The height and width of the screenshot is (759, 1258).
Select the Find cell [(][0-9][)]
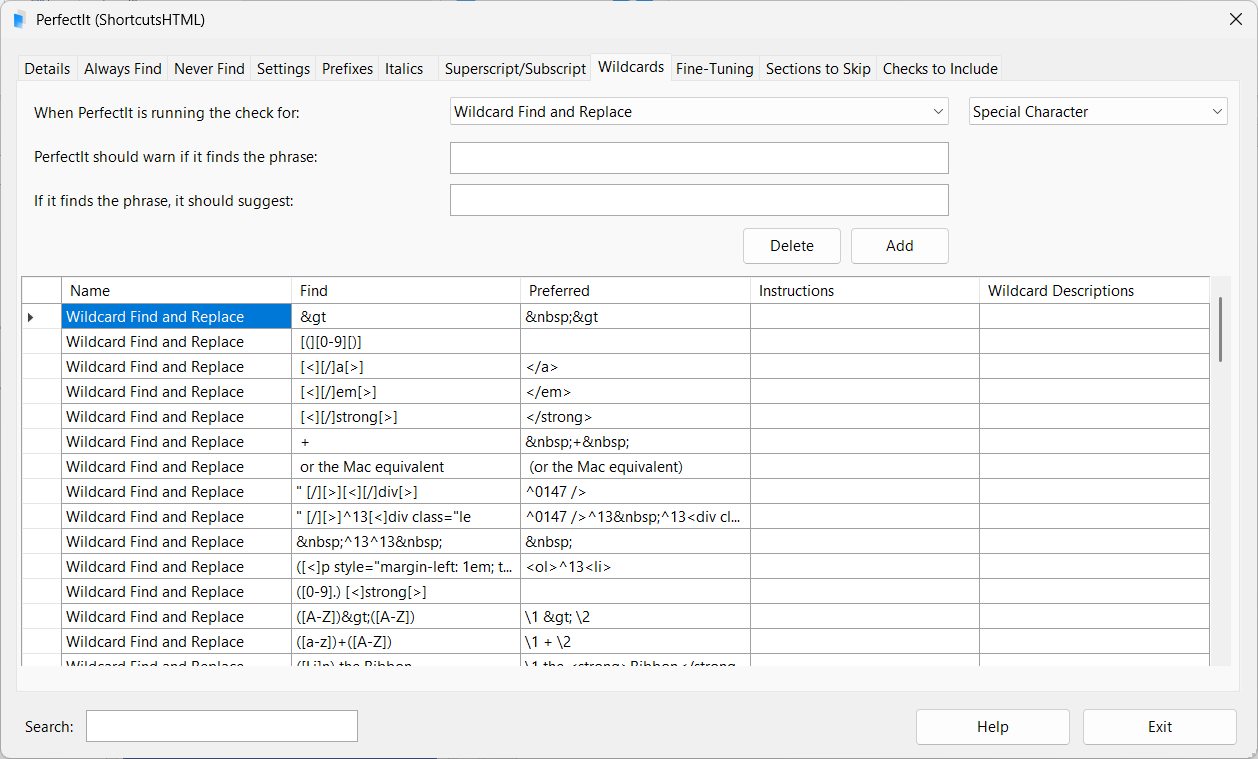click(x=406, y=342)
